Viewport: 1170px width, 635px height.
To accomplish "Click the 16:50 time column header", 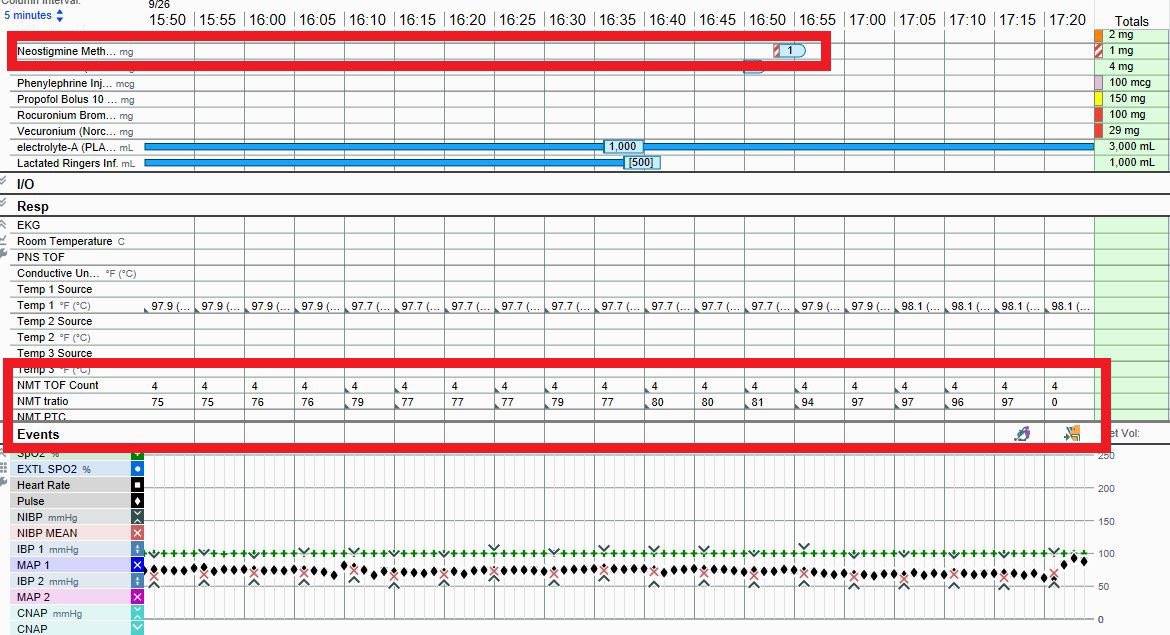I will point(768,20).
